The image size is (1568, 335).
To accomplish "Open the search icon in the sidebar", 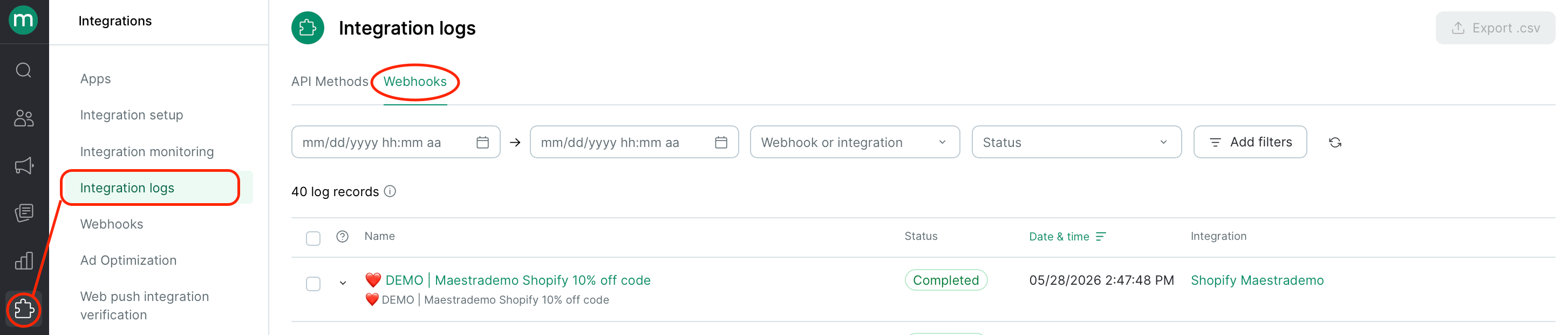I will (24, 70).
